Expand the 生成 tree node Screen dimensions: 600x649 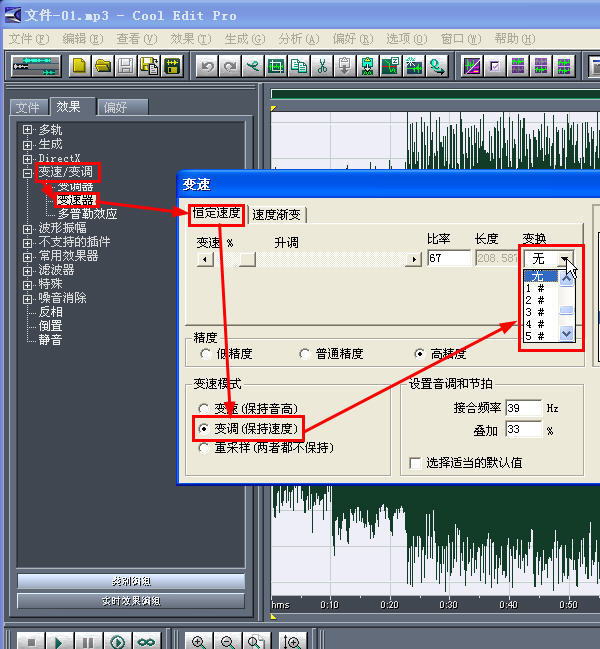(27, 145)
